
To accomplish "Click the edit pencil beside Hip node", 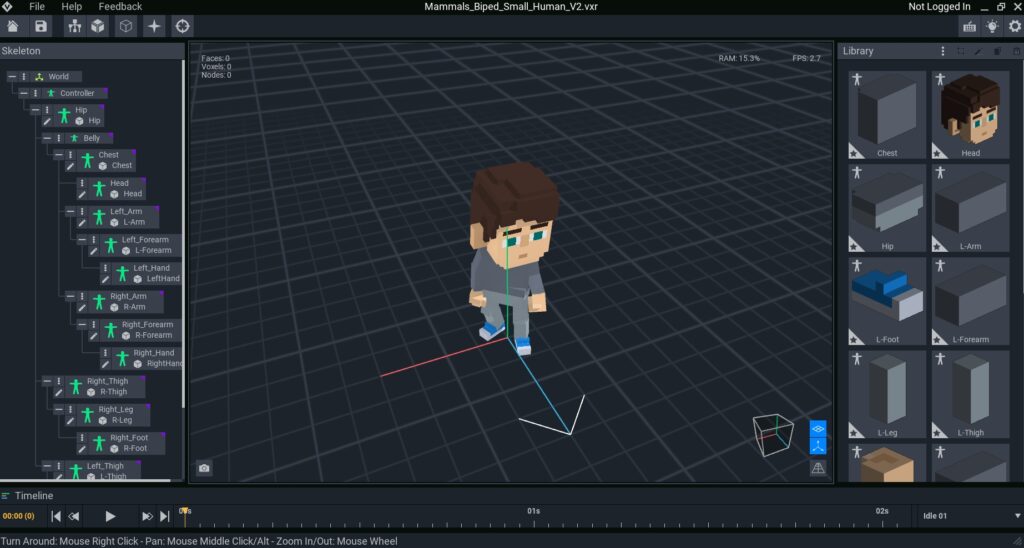I will click(47, 121).
